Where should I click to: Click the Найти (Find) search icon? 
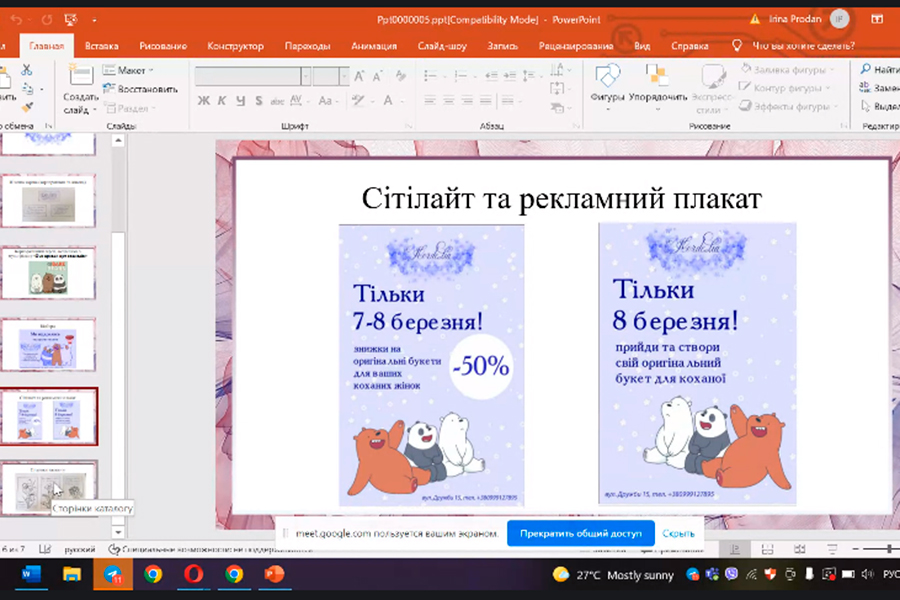click(x=866, y=70)
